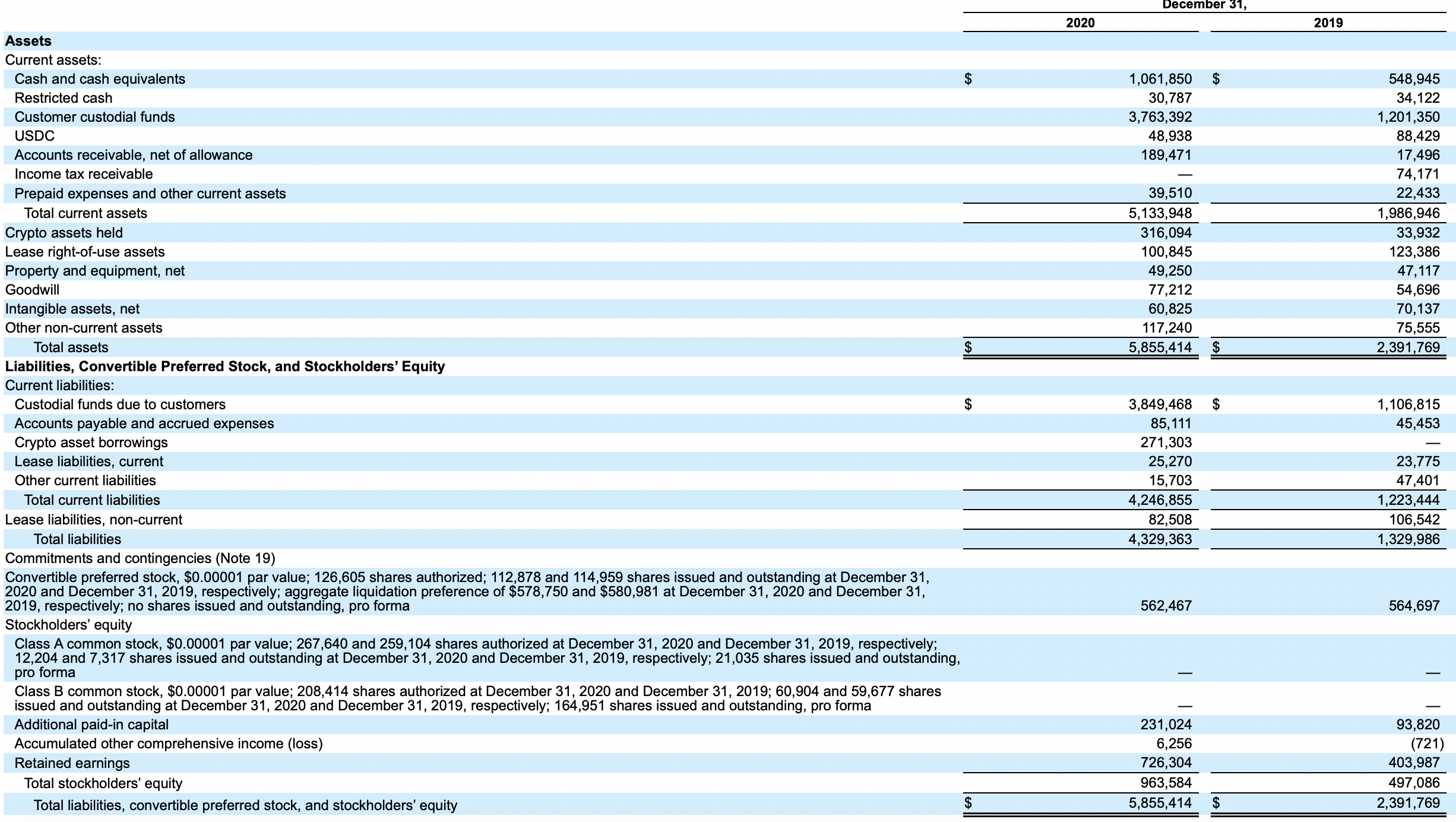
Task: Click the Liabilities, Convertible Preferred Stock heading
Action: (225, 366)
